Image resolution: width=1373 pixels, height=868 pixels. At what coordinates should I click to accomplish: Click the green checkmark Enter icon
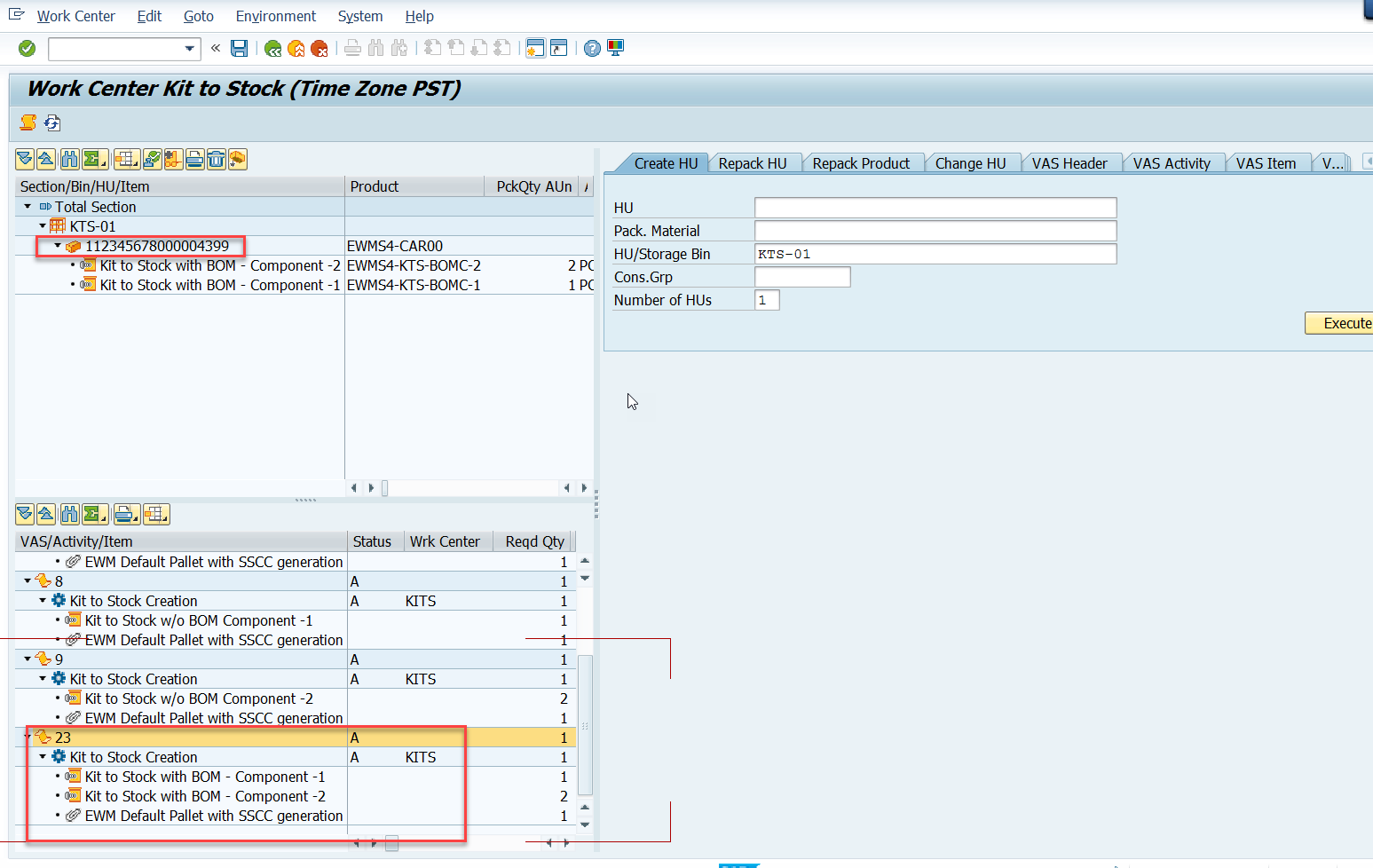pyautogui.click(x=28, y=48)
